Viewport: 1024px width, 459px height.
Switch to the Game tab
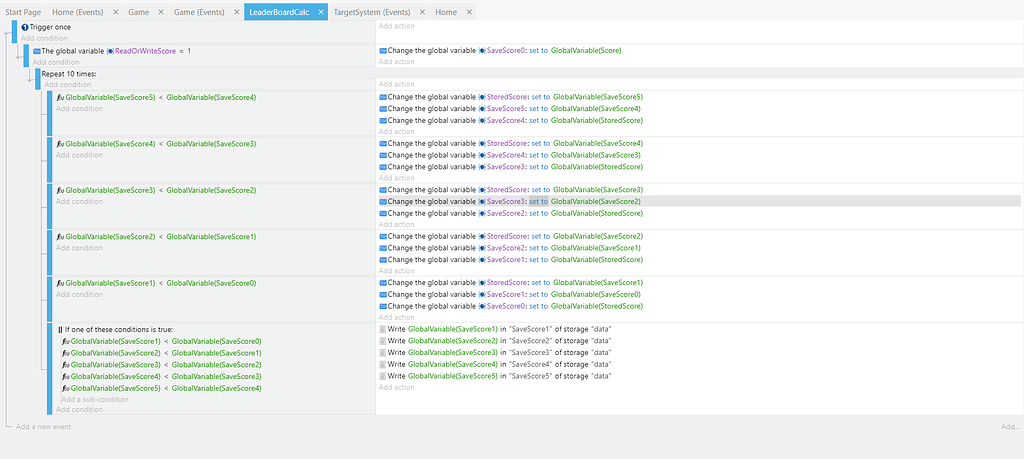pyautogui.click(x=138, y=12)
